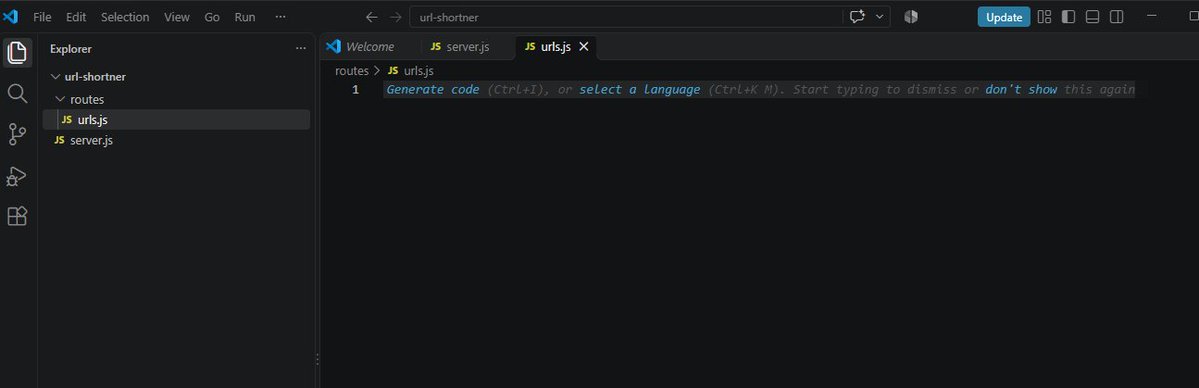Click the url-shortner command center search box
The width and height of the screenshot is (1199, 388).
pos(625,17)
